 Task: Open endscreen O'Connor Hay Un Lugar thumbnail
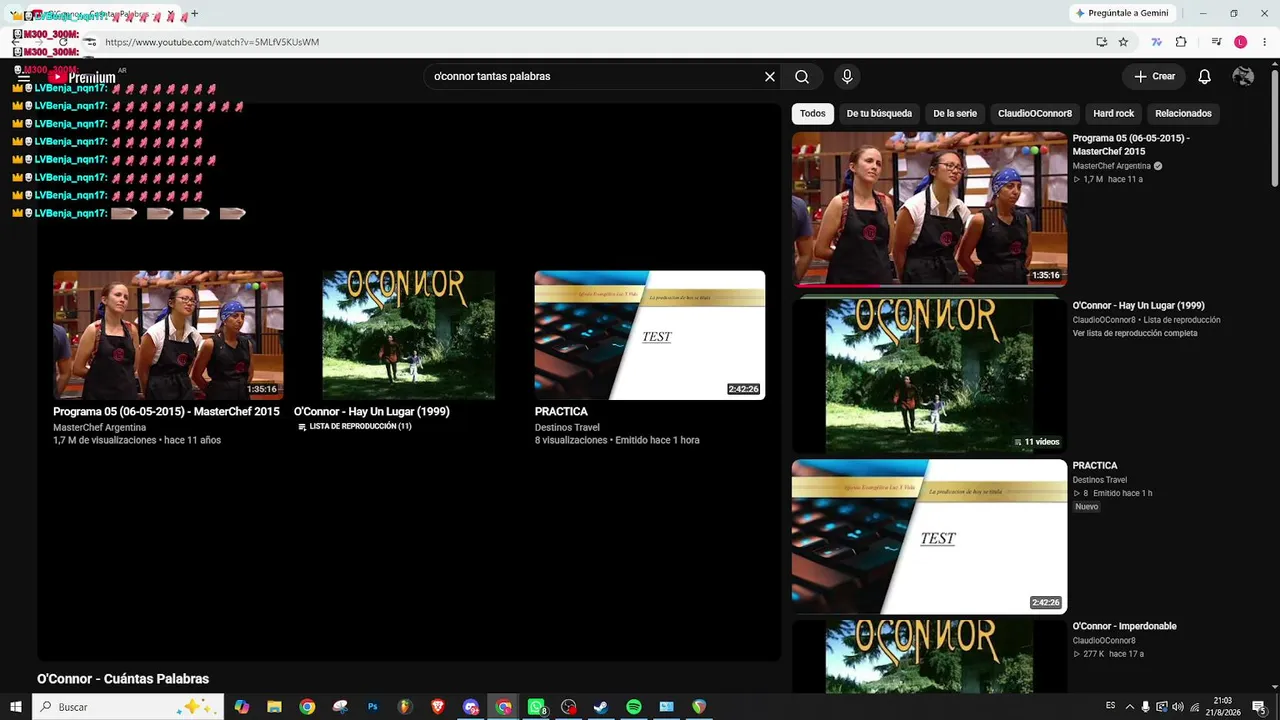(408, 335)
